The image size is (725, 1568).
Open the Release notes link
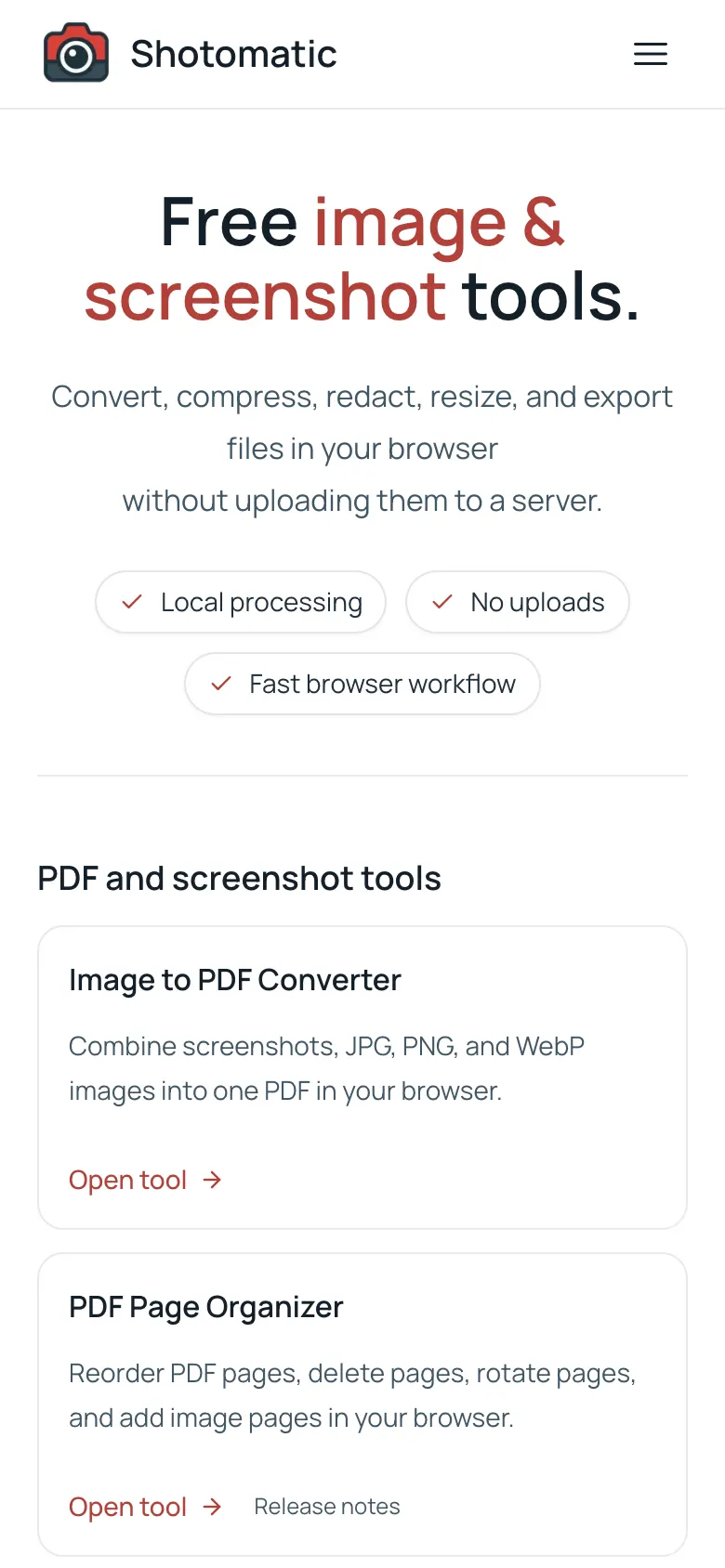pyautogui.click(x=327, y=1507)
